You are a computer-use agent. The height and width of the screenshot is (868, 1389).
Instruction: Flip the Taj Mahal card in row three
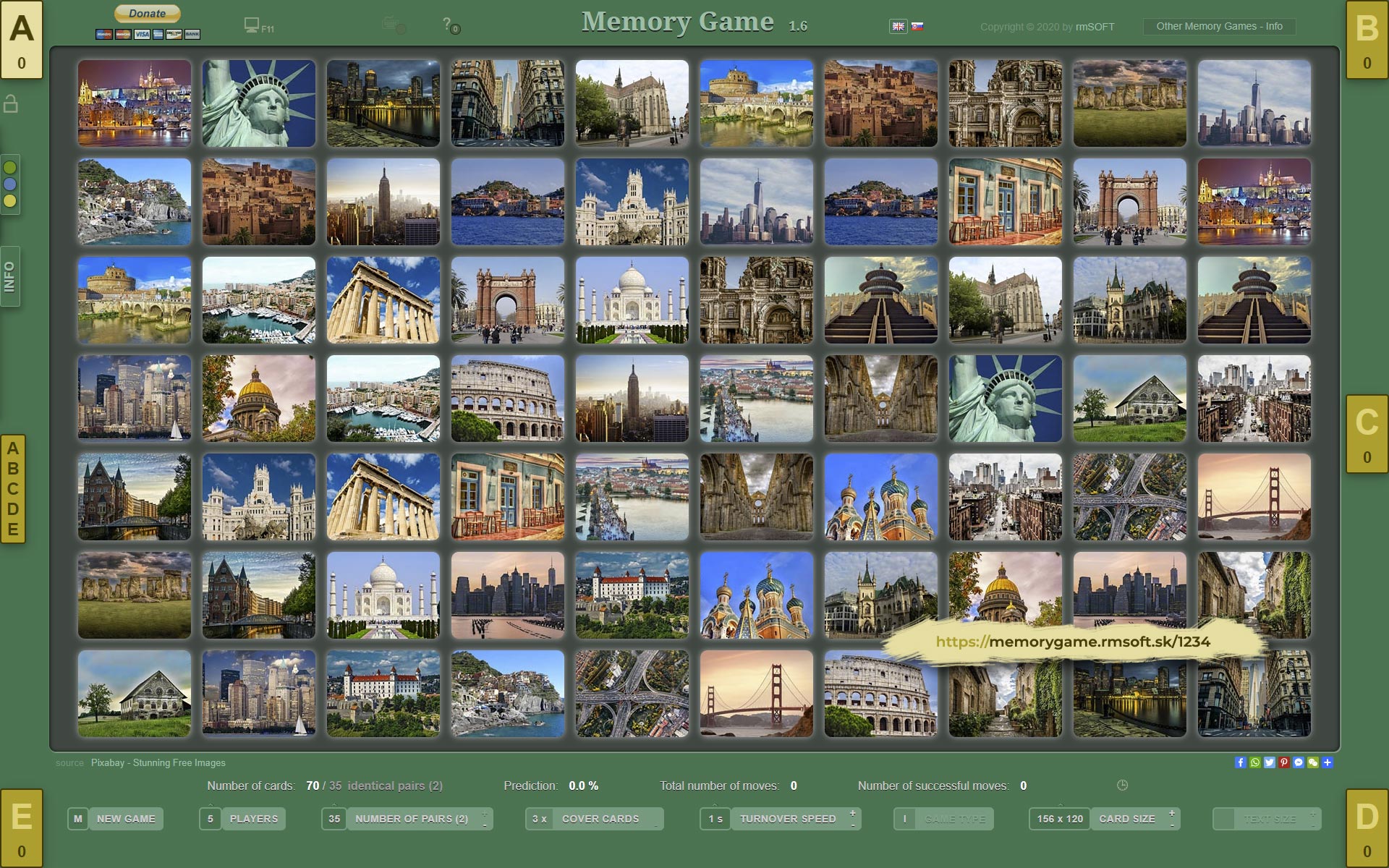[632, 300]
